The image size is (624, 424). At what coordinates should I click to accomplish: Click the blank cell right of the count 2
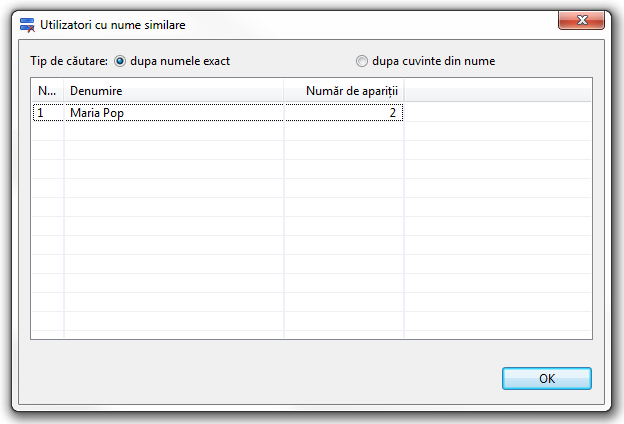pos(497,113)
